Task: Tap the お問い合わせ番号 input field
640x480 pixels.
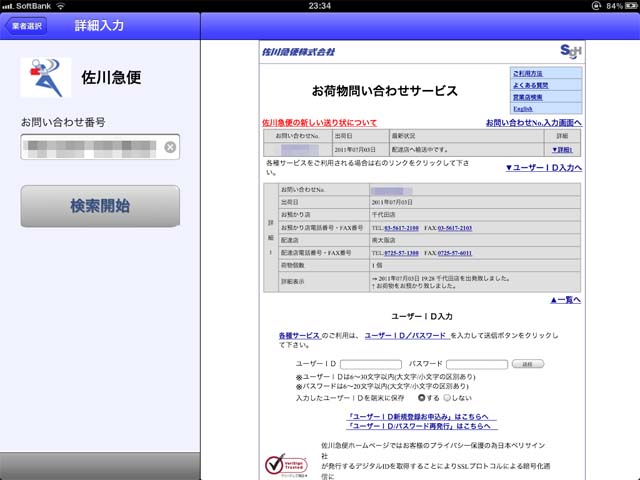Action: (100, 147)
